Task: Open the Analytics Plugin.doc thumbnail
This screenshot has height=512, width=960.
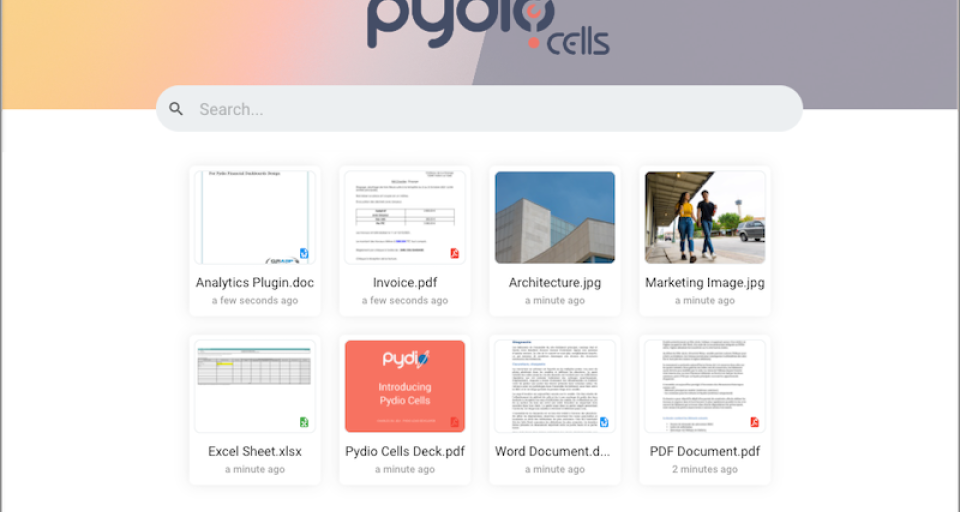Action: (x=255, y=217)
